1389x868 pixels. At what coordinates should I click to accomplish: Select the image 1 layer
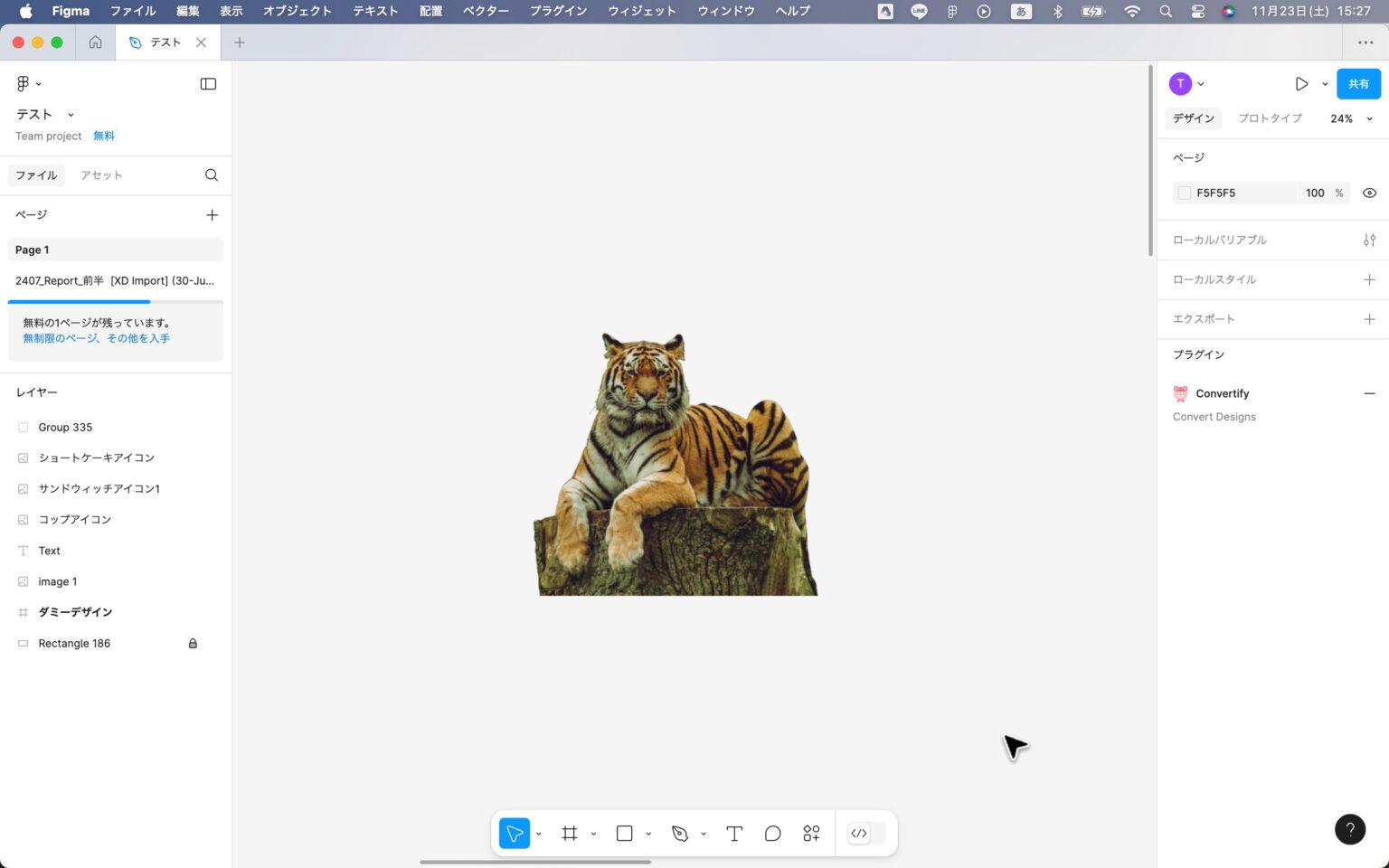pyautogui.click(x=58, y=581)
